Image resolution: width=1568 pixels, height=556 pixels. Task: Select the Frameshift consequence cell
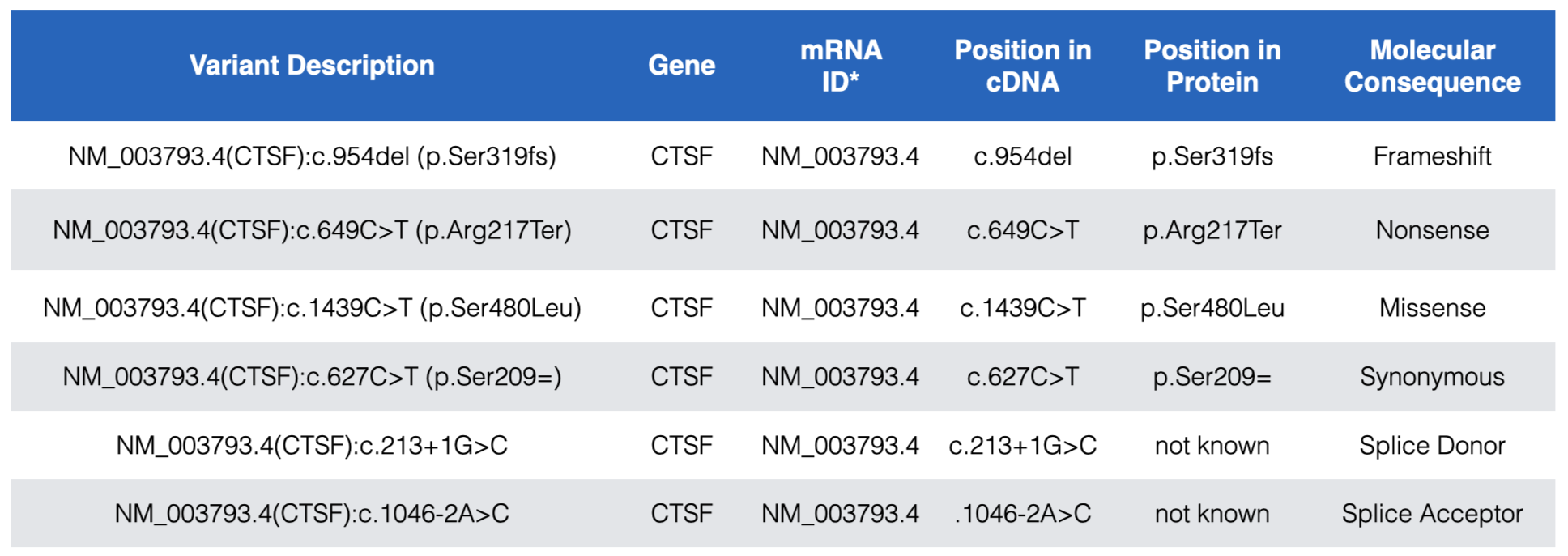[1432, 156]
